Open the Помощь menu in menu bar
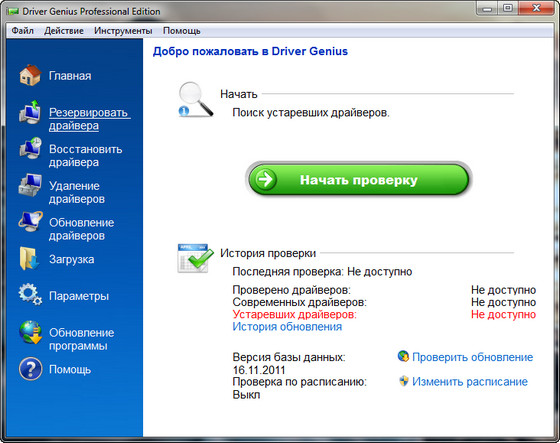The width and height of the screenshot is (560, 443). point(182,31)
